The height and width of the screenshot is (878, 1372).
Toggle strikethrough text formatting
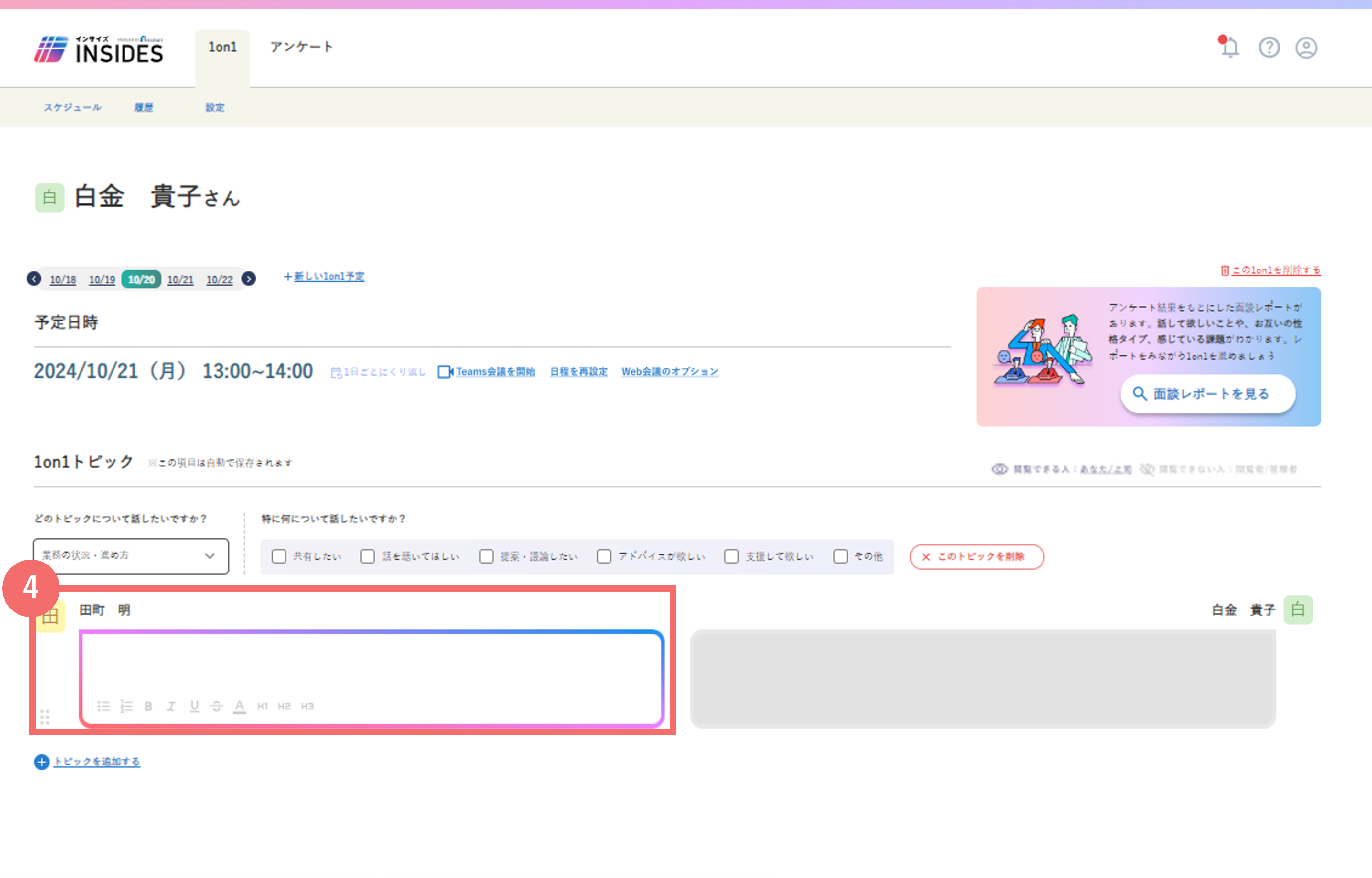[x=217, y=707]
